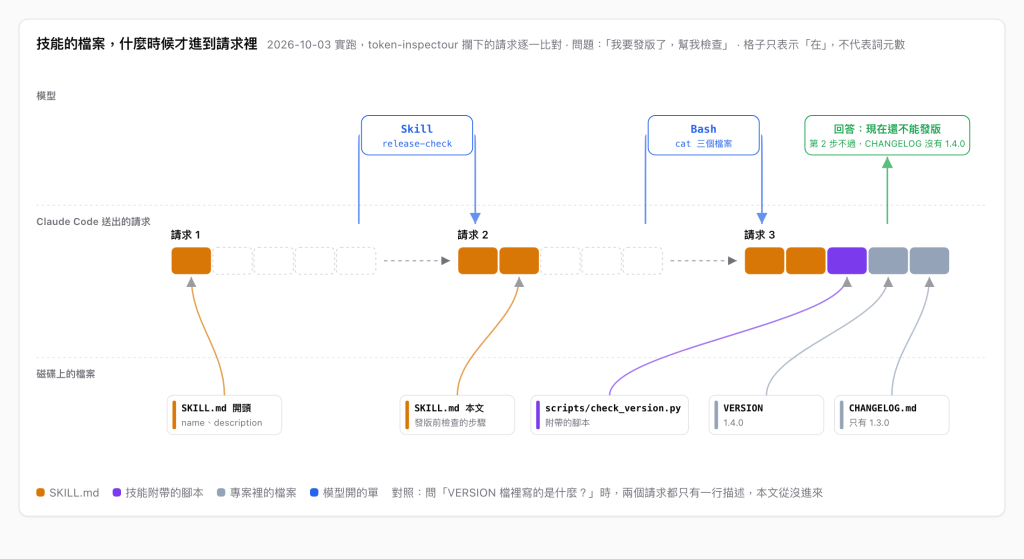This screenshot has height=559, width=1024.
Task: Click the 附帶的腳本 text in the script card
Action: point(568,423)
